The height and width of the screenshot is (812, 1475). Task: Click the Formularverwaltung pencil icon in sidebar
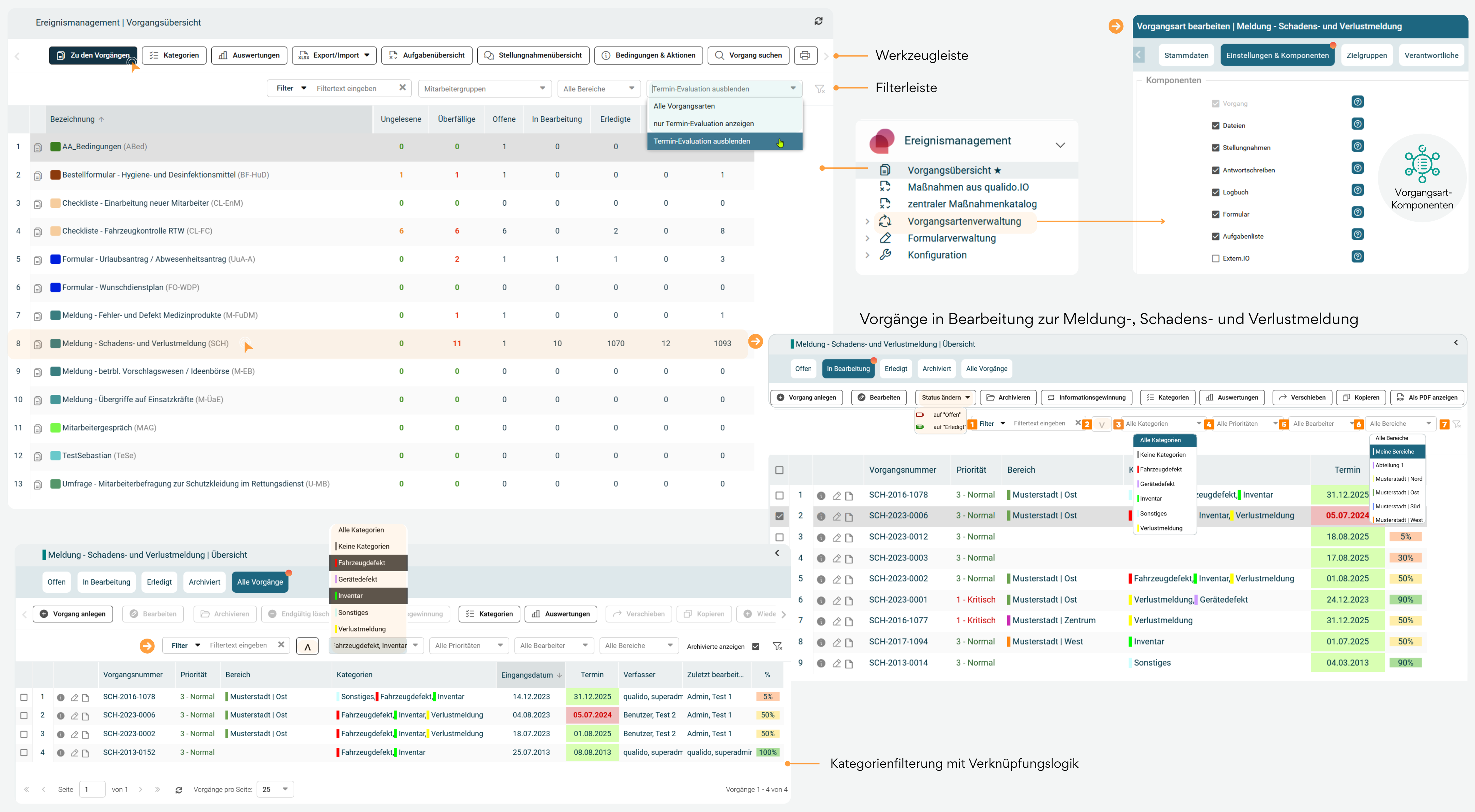click(885, 237)
